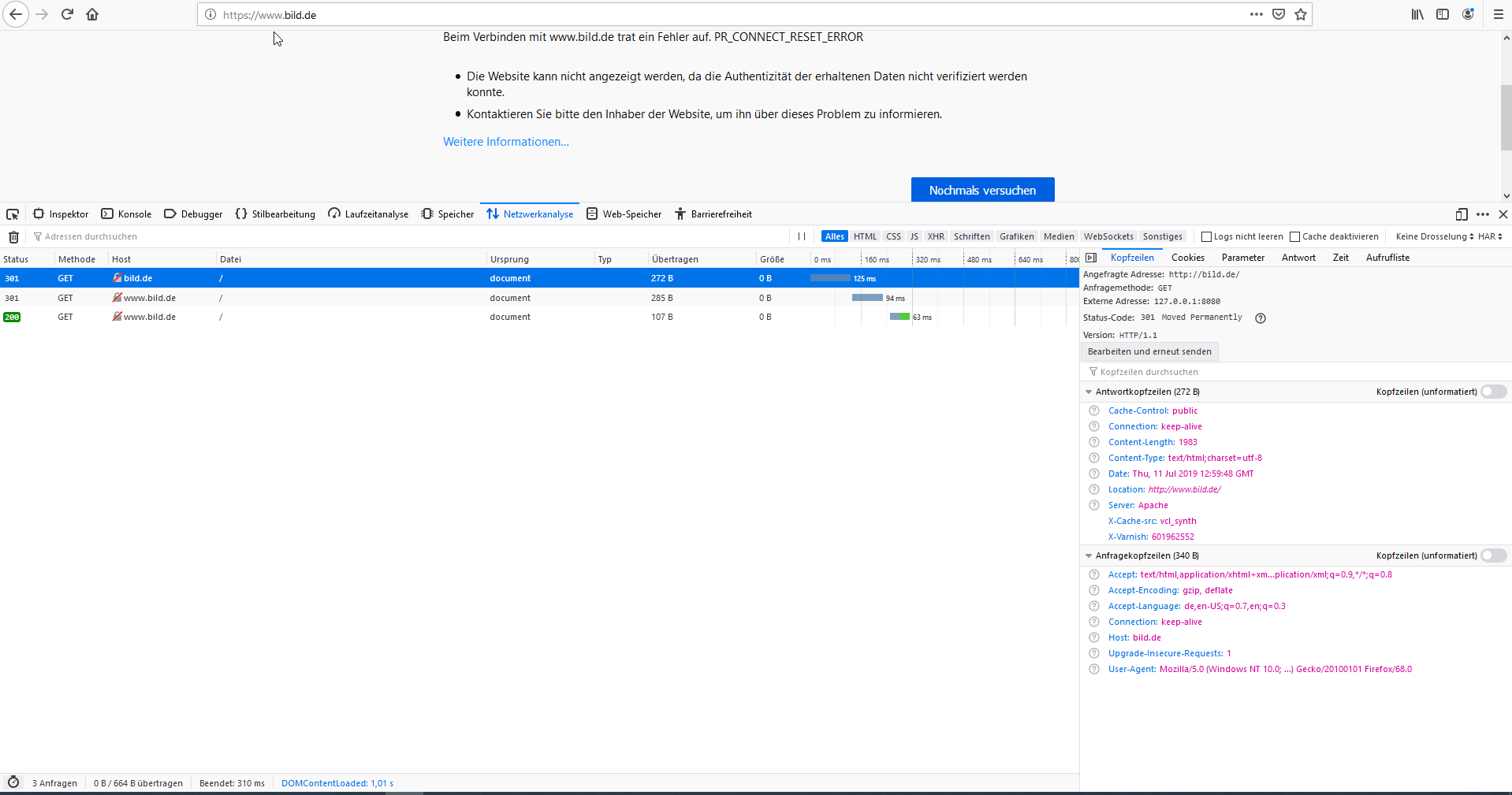The width and height of the screenshot is (1512, 795).
Task: Follow the Location header link http://www.bild.de/
Action: 1184,489
